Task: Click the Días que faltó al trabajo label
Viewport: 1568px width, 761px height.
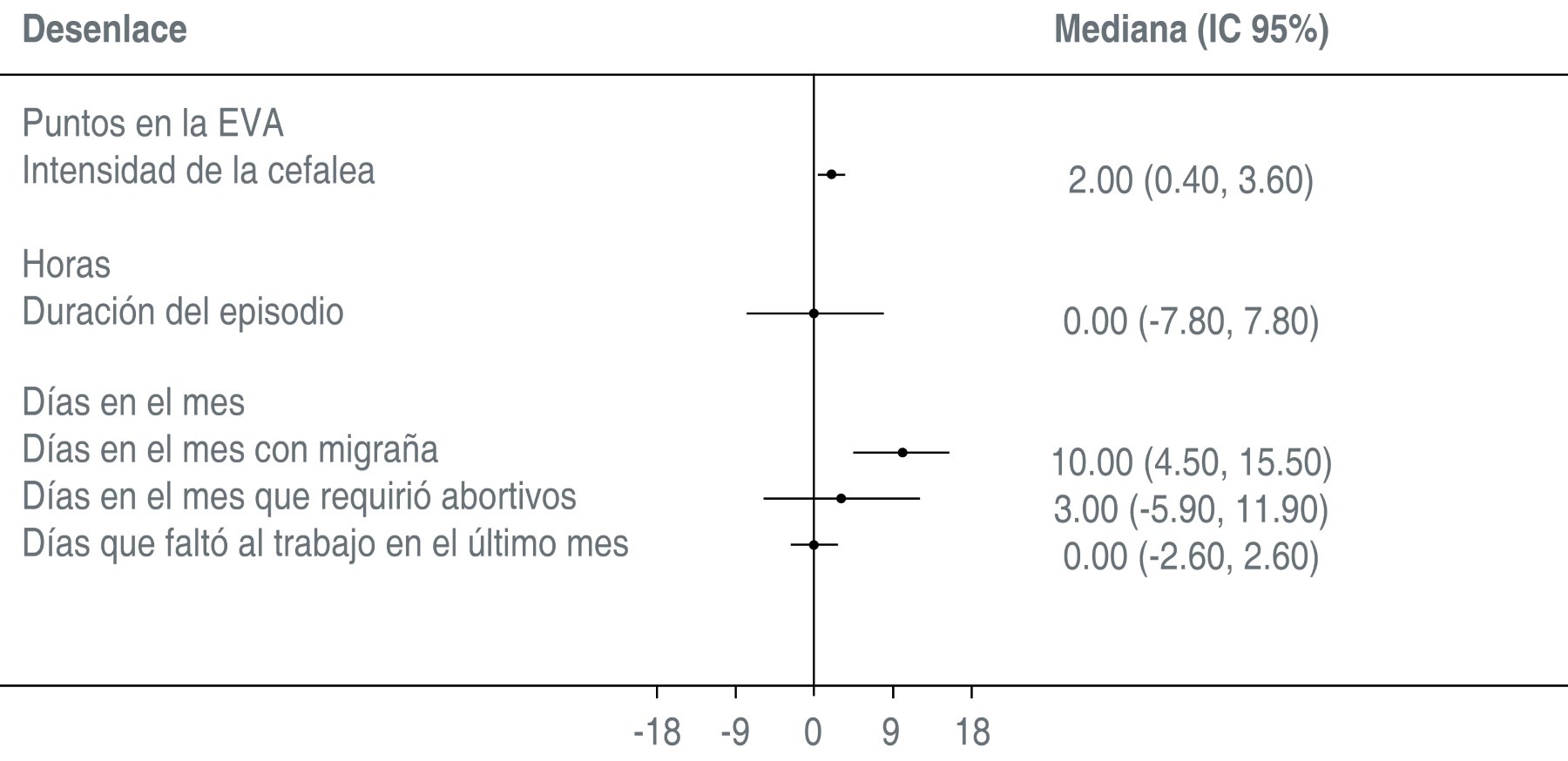Action: pyautogui.click(x=325, y=543)
